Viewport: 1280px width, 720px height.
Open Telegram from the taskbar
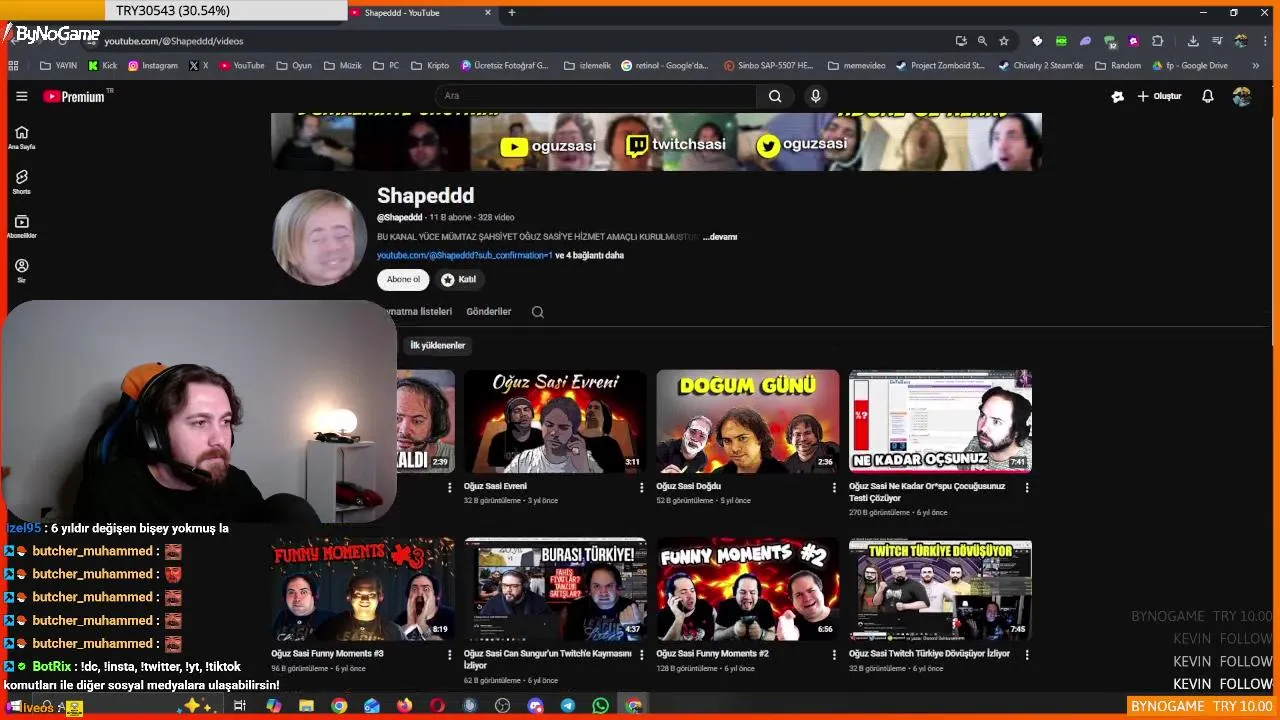click(x=568, y=706)
